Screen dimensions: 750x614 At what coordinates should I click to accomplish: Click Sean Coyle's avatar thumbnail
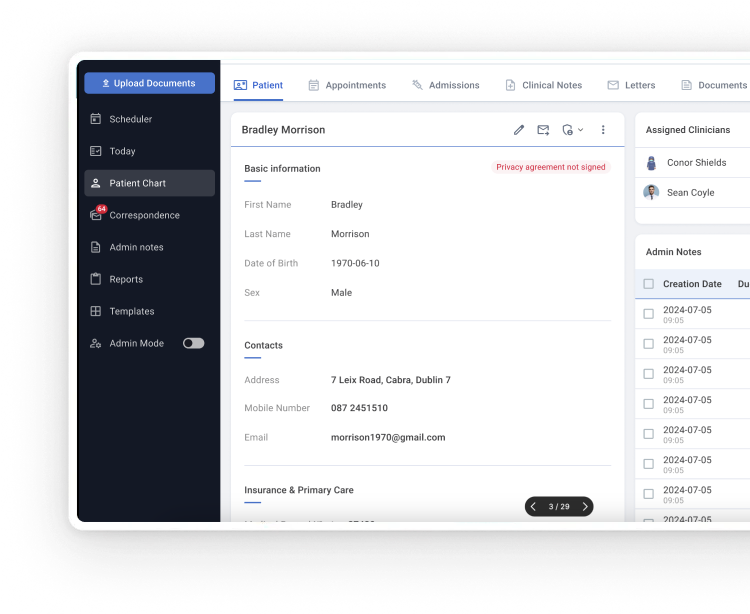click(651, 193)
